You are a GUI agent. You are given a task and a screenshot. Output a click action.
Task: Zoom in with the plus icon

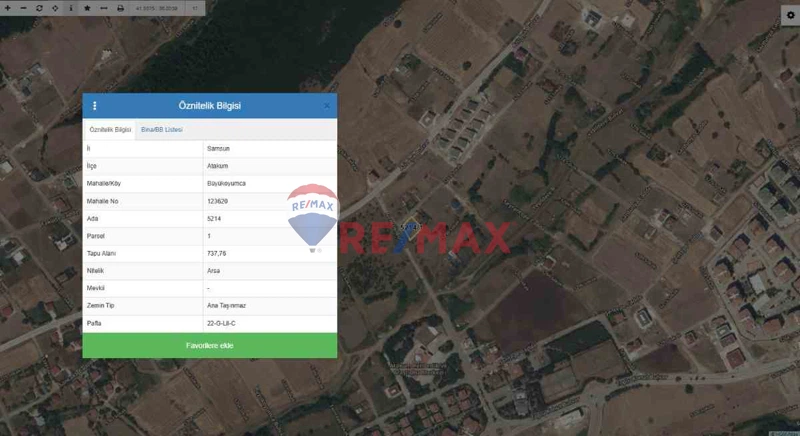click(x=8, y=8)
